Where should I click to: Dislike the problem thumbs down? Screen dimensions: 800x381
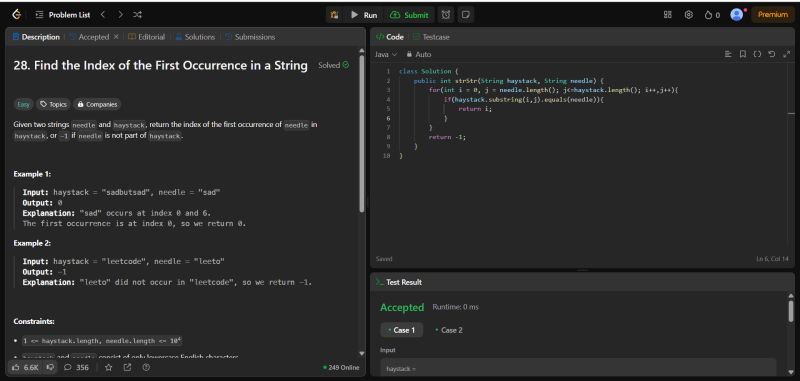pos(49,367)
